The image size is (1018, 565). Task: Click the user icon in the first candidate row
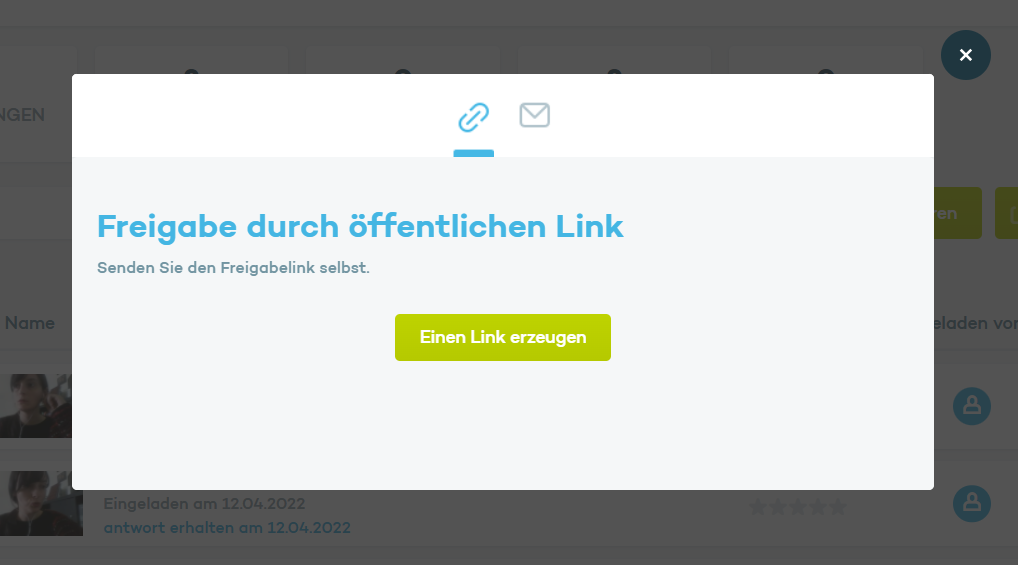pos(971,407)
